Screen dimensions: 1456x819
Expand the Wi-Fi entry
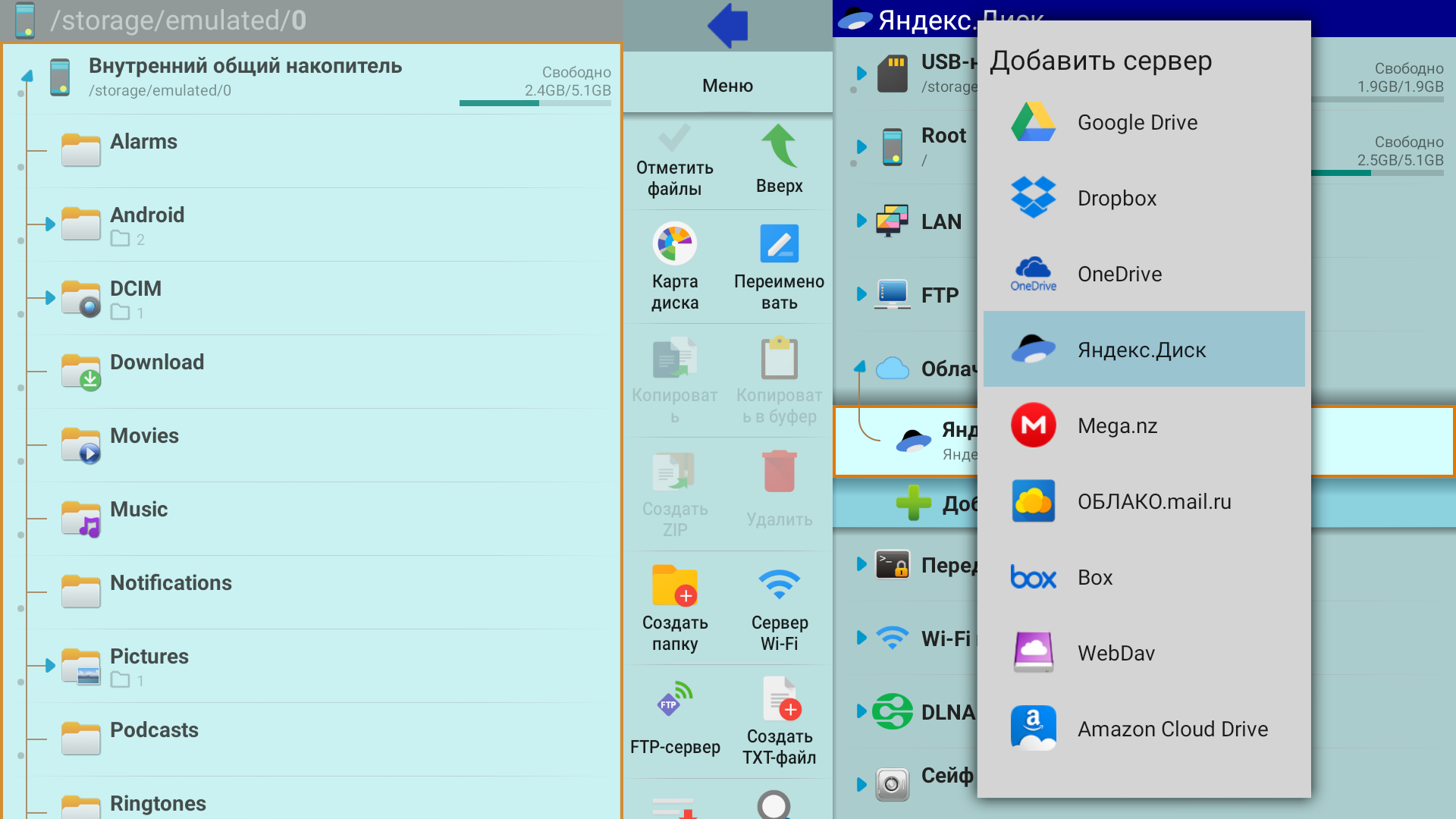pos(861,638)
